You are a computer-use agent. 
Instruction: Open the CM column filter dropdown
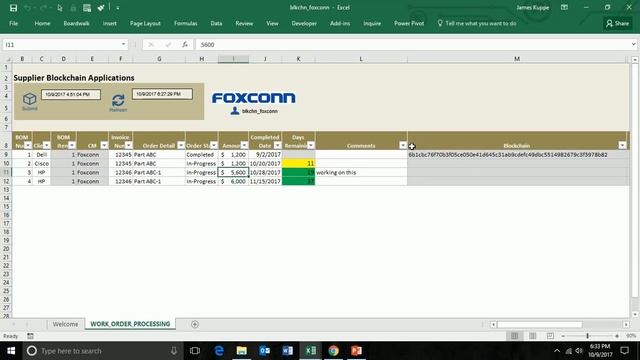pos(104,145)
